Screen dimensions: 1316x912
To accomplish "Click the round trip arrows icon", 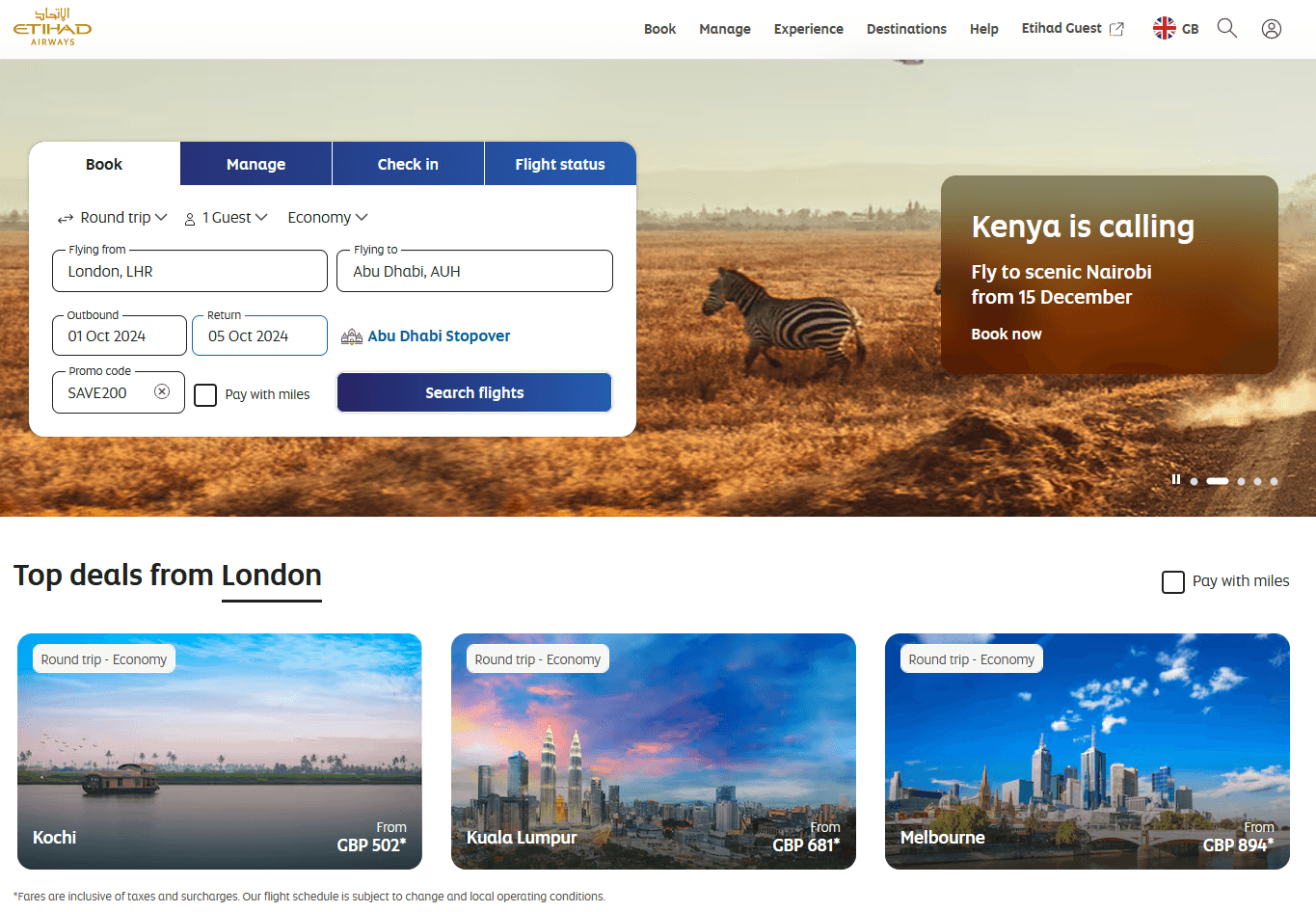I will (66, 219).
